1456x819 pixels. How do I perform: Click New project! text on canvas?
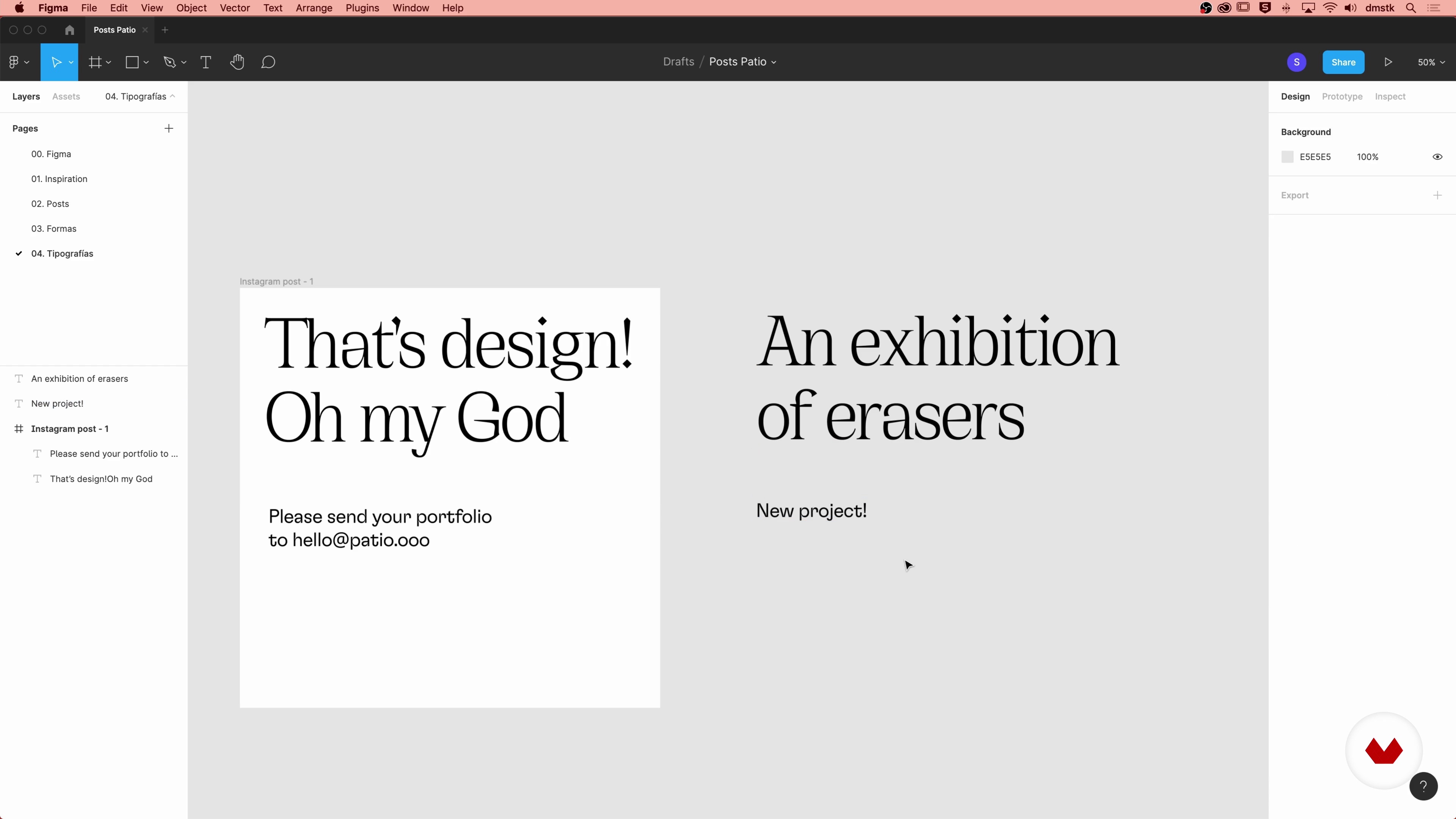pyautogui.click(x=812, y=511)
